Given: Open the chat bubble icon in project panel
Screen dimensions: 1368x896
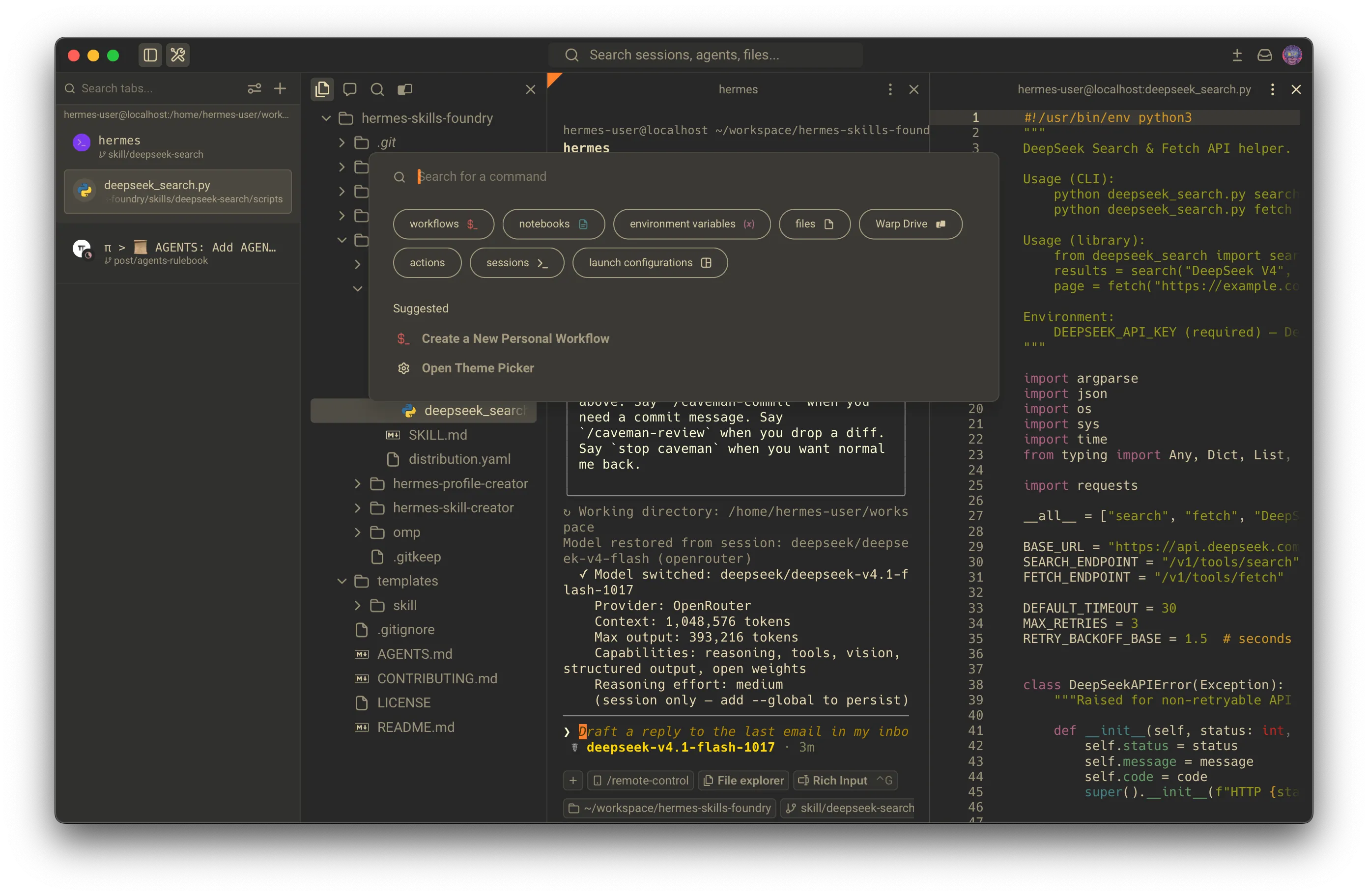Looking at the screenshot, I should [x=349, y=89].
